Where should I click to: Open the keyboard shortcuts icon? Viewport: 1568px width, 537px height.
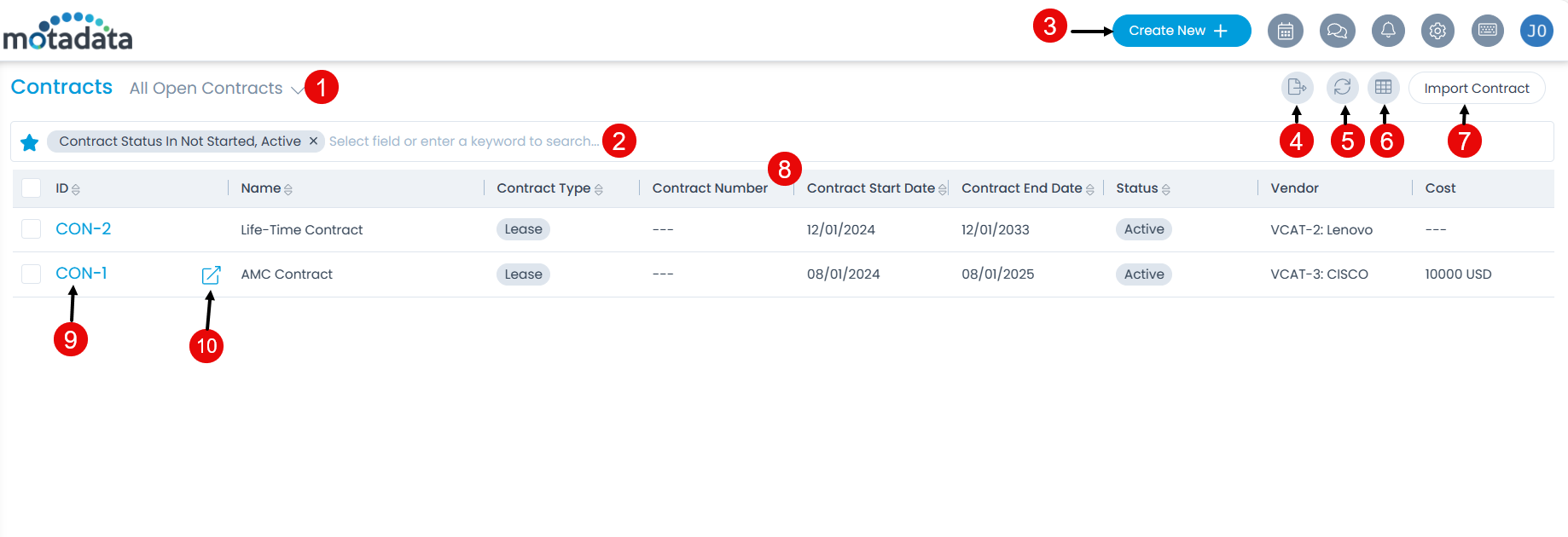pos(1488,31)
